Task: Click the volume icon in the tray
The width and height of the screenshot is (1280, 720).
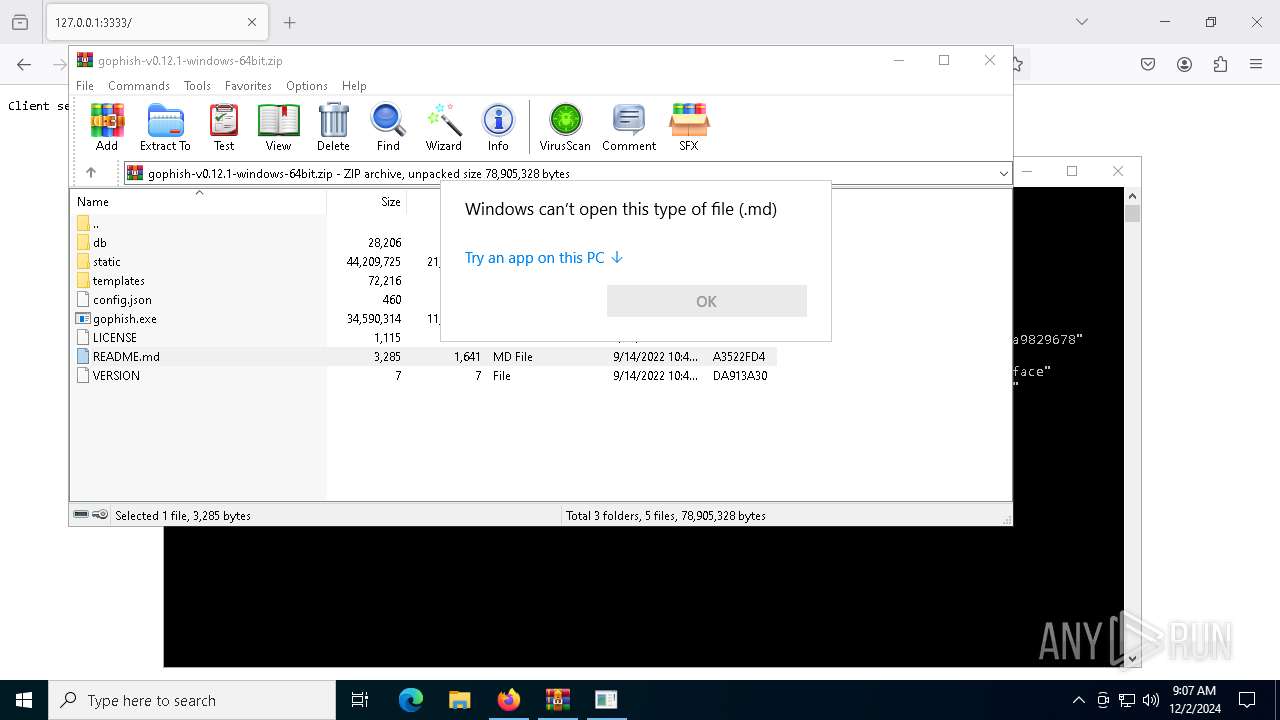Action: point(1150,700)
